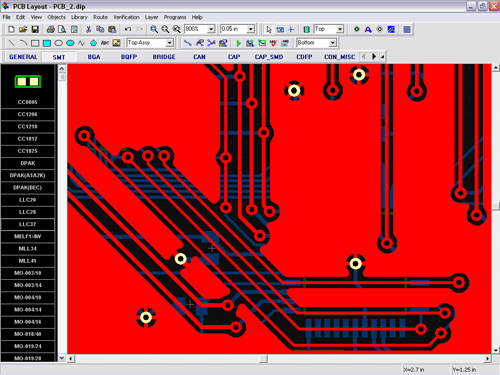This screenshot has width=500, height=375.
Task: Select the Cut scissors icon
Action: [x=88, y=29]
